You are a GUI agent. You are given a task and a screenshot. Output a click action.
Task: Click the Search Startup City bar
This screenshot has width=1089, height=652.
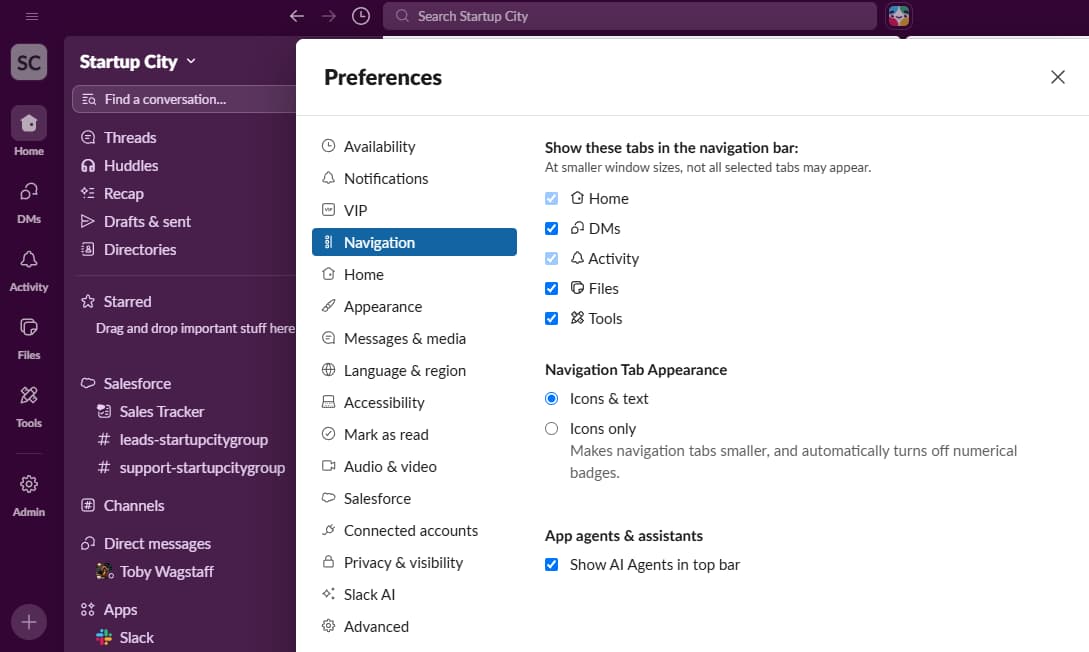(x=629, y=16)
